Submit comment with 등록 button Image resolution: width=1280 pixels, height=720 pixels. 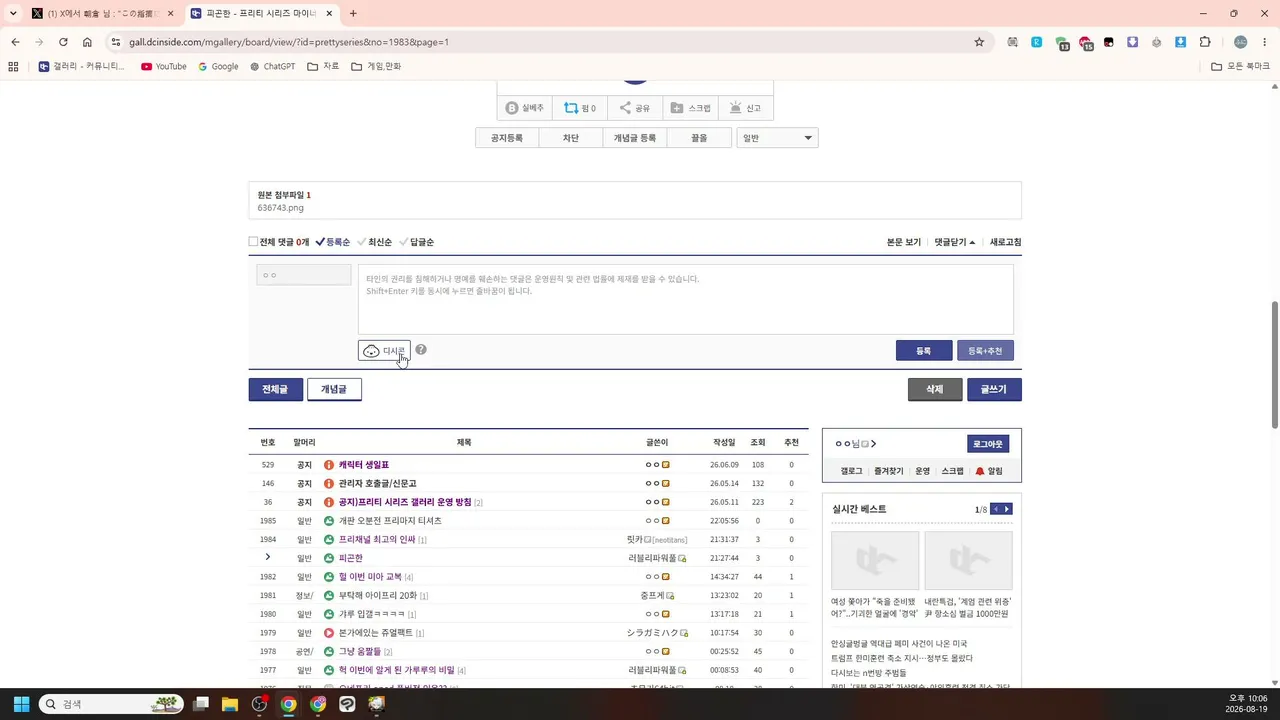(924, 351)
